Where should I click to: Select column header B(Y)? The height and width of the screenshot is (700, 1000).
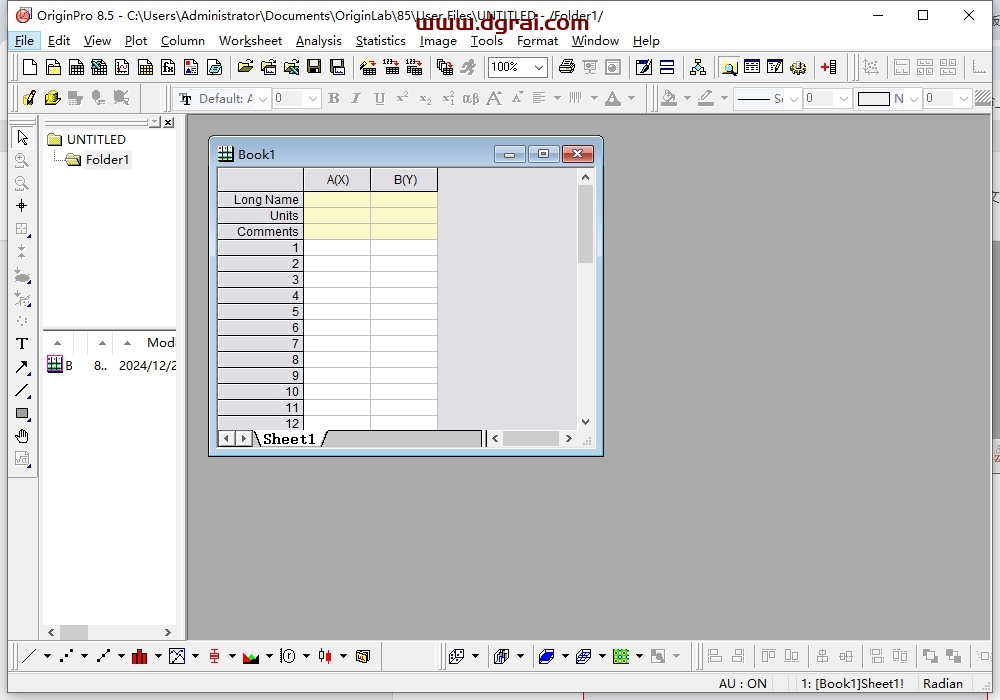click(x=404, y=180)
